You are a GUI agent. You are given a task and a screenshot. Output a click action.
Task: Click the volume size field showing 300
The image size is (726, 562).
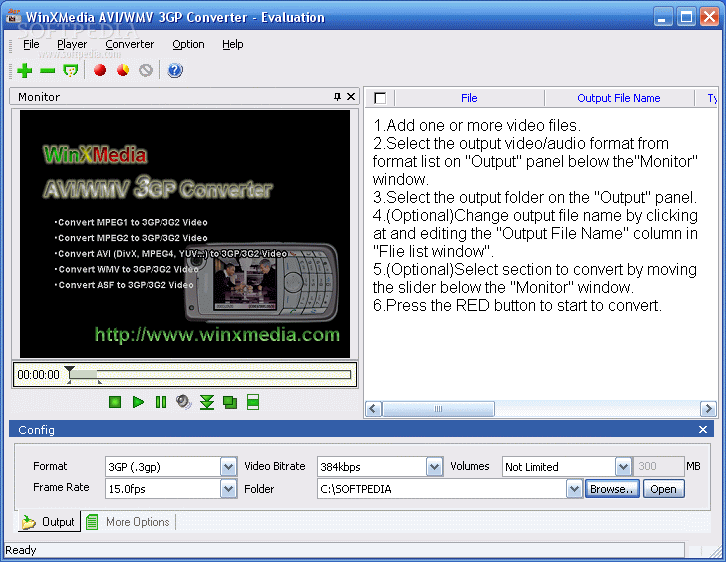tap(658, 466)
